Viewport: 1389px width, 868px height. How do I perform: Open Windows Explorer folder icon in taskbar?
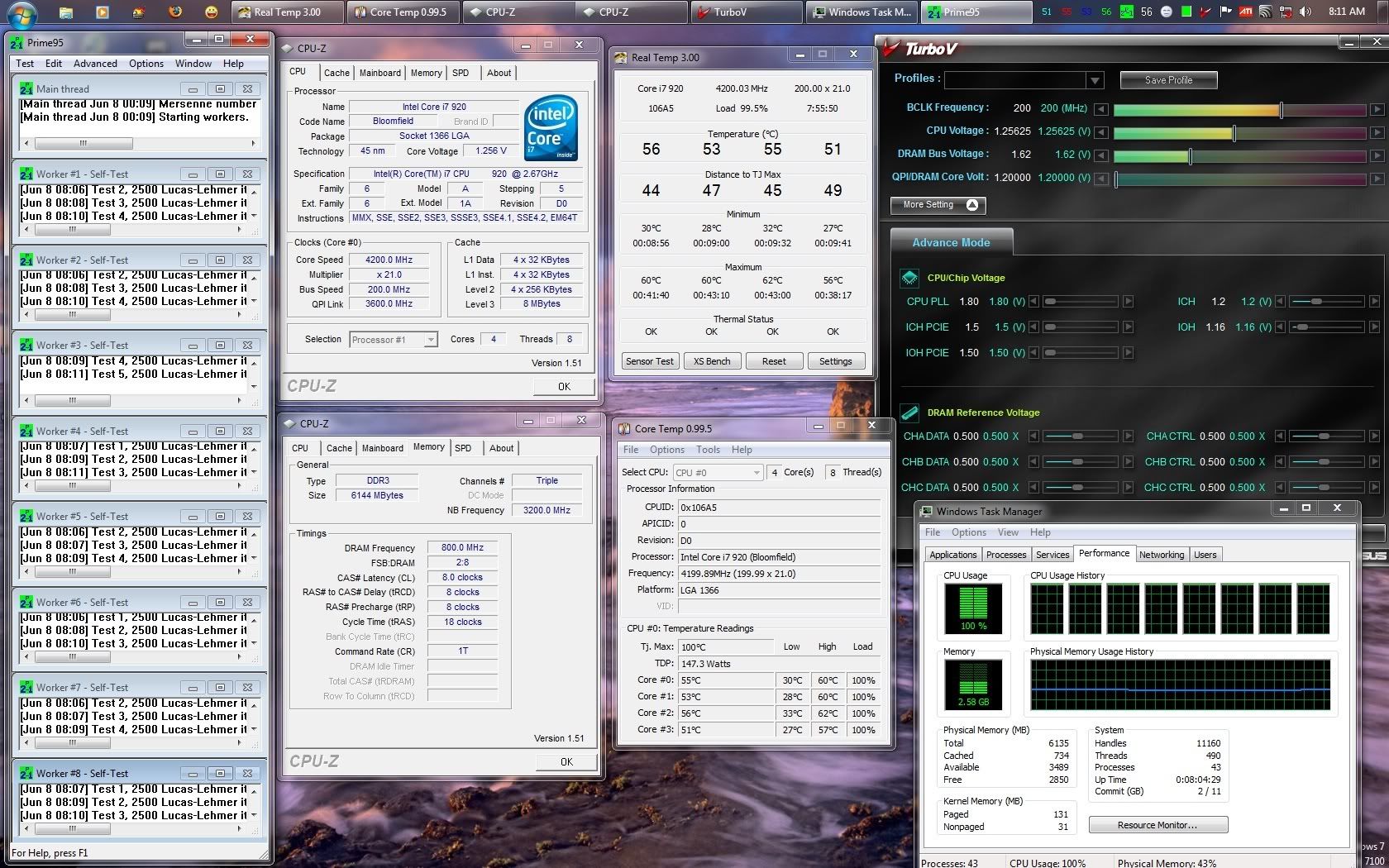(66, 12)
